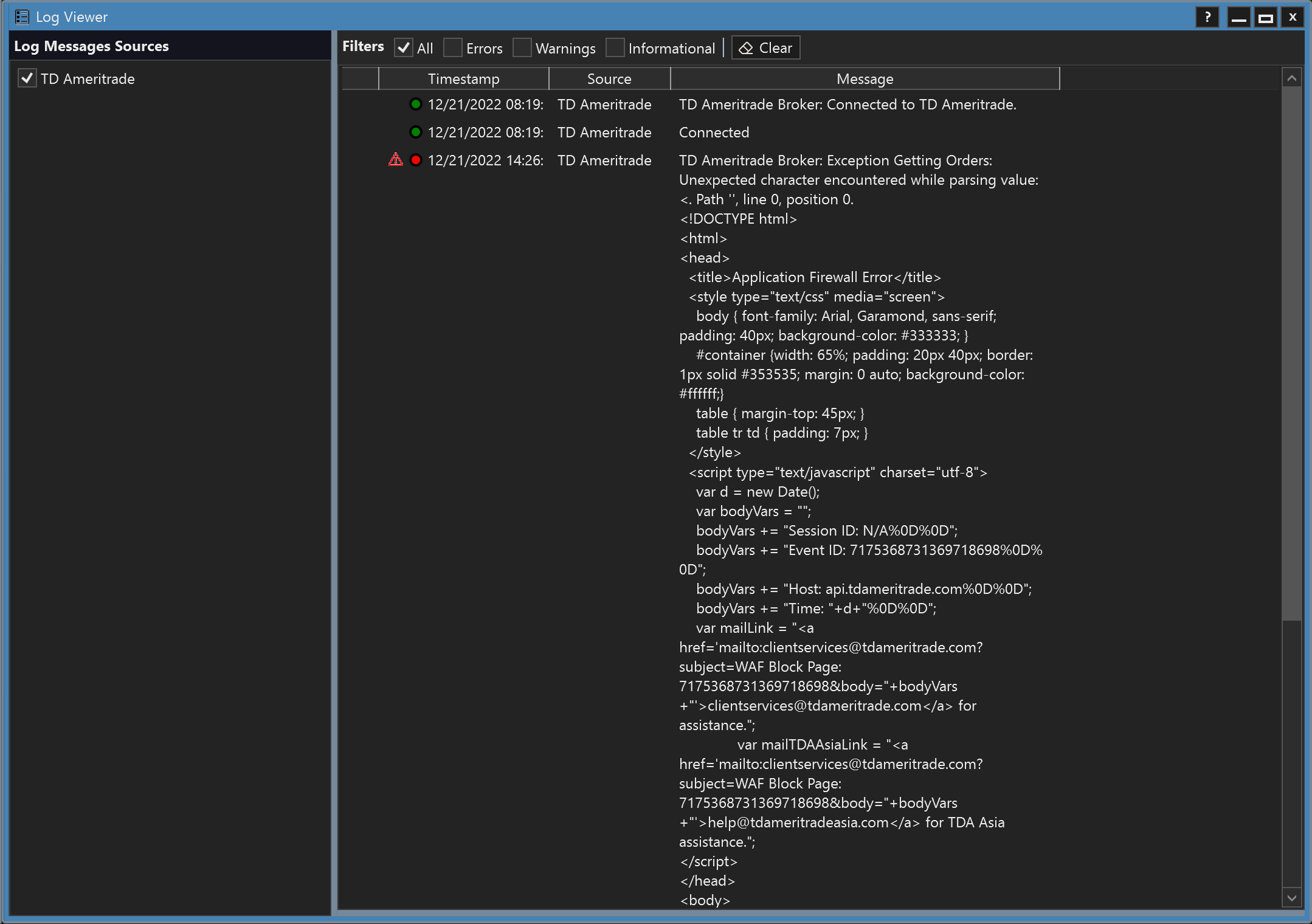Click the Message column header
The image size is (1312, 924).
point(865,79)
